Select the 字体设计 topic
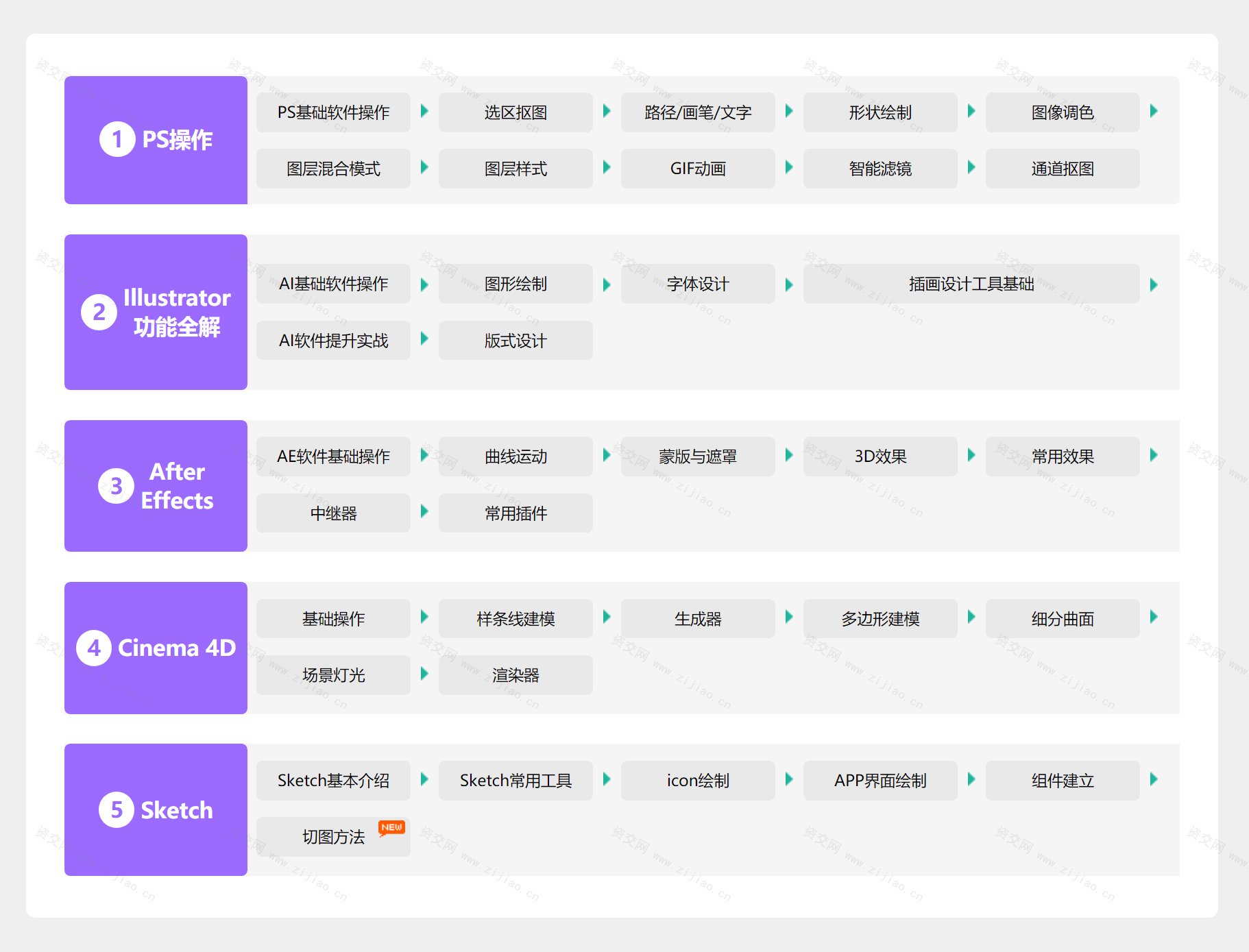Viewport: 1249px width, 952px height. click(x=698, y=284)
